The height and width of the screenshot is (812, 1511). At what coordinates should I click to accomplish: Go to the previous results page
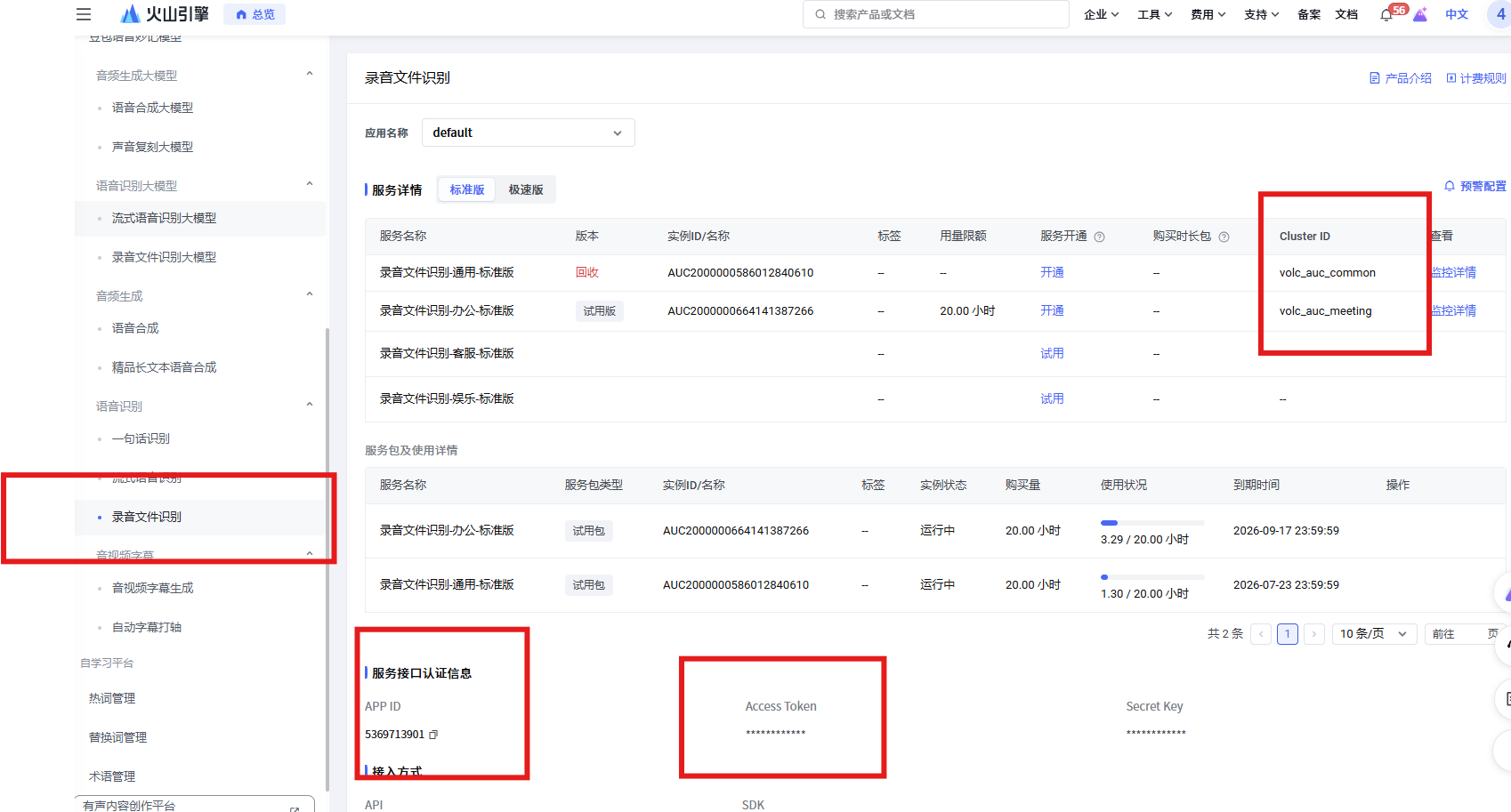click(1261, 634)
